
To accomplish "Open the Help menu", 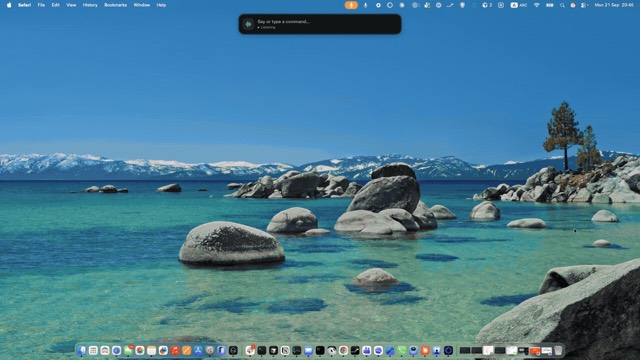I will pyautogui.click(x=161, y=5).
